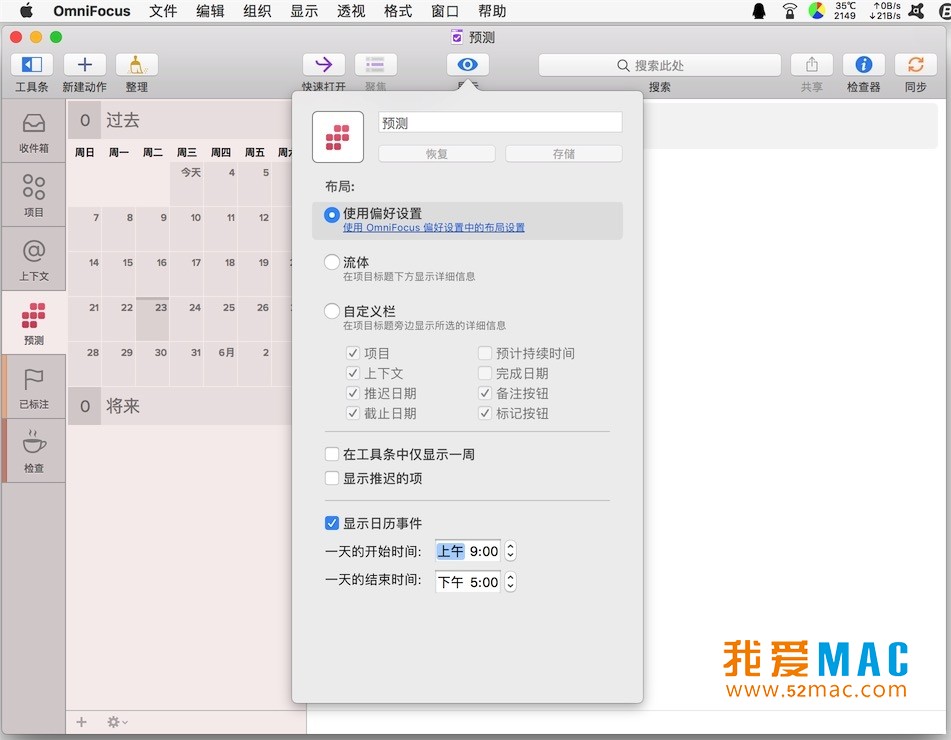Select the 预测 forecast sidebar perspective
951x740 pixels.
pyautogui.click(x=33, y=323)
